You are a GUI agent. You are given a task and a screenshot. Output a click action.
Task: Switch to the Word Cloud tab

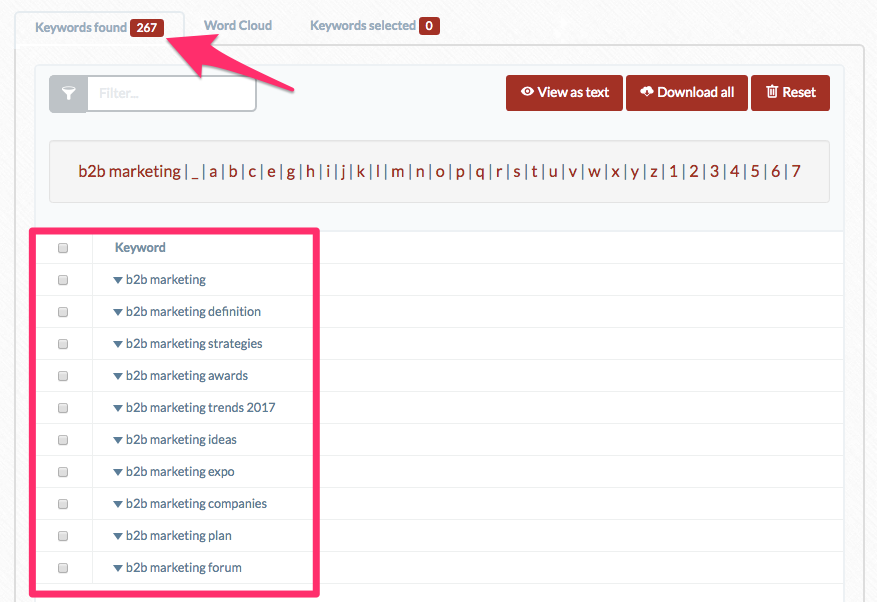click(x=238, y=26)
